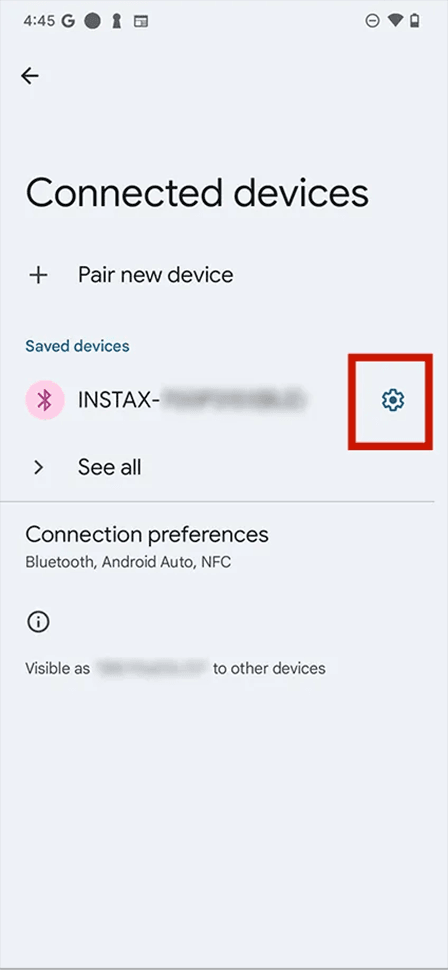448x970 pixels.
Task: Tap the Google G status icon
Action: 68,21
